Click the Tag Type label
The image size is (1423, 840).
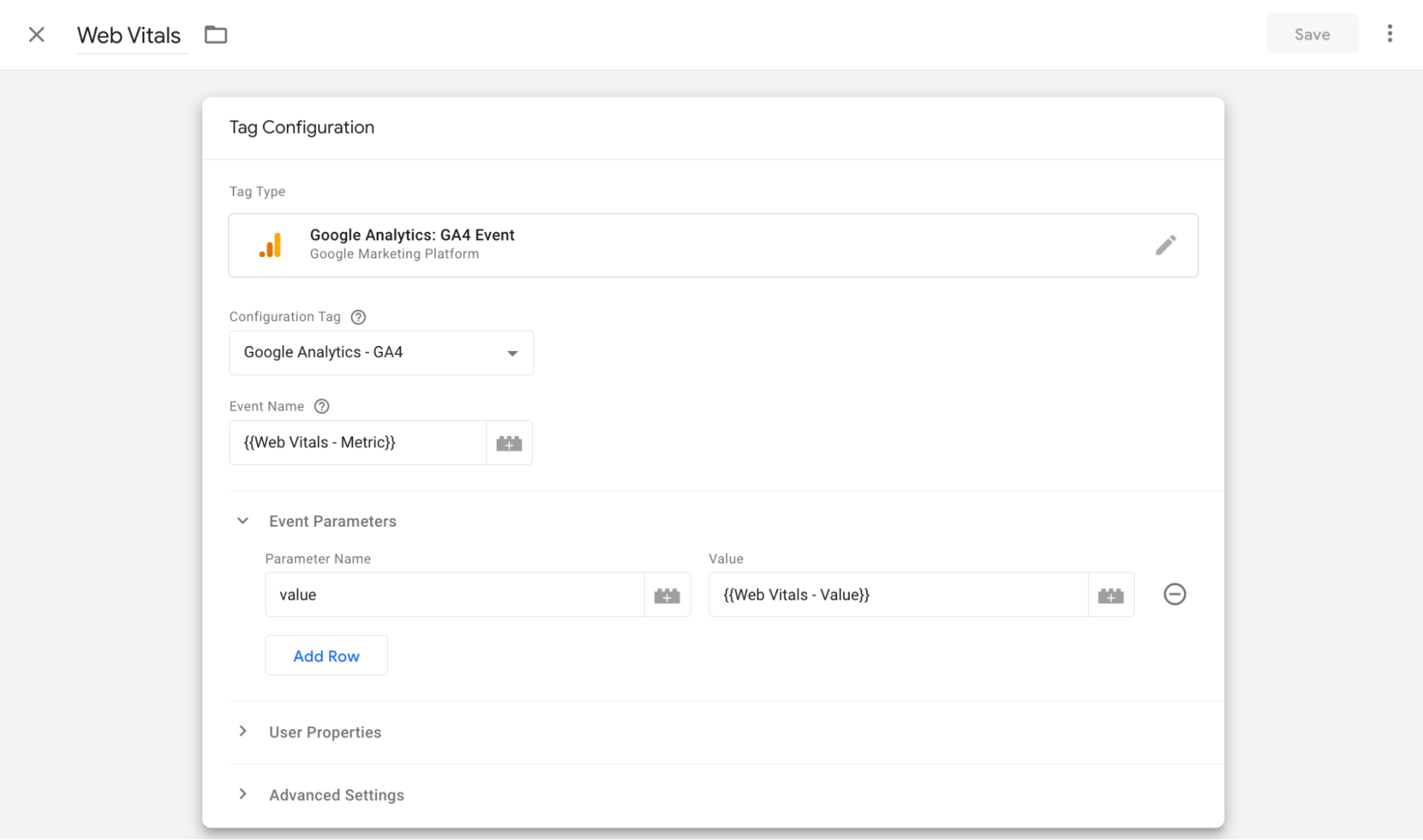[x=257, y=191]
